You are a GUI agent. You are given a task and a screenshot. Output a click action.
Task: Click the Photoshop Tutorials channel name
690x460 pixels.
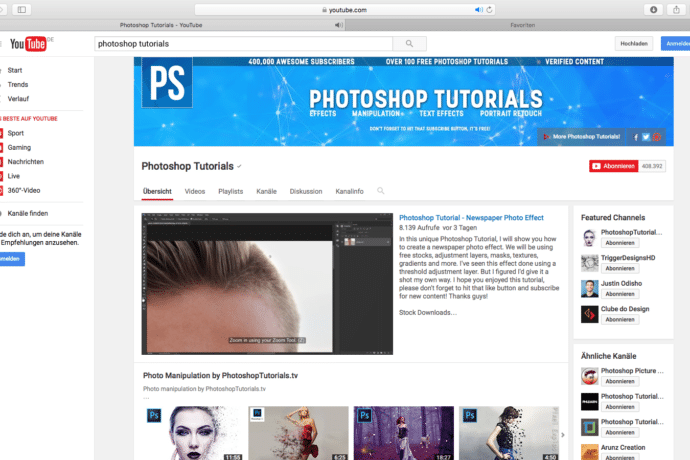tap(187, 166)
